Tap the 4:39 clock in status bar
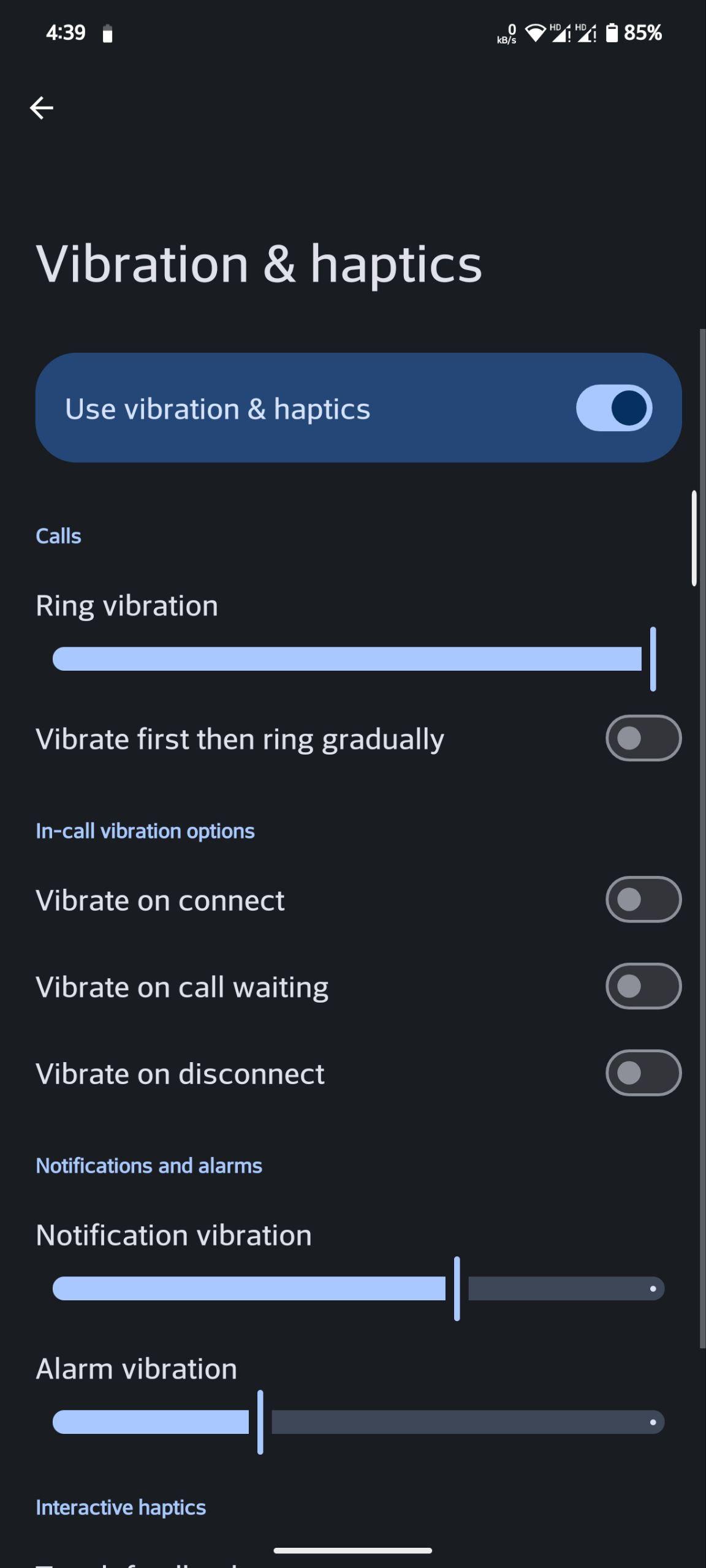Viewport: 706px width, 1568px height. (x=66, y=33)
